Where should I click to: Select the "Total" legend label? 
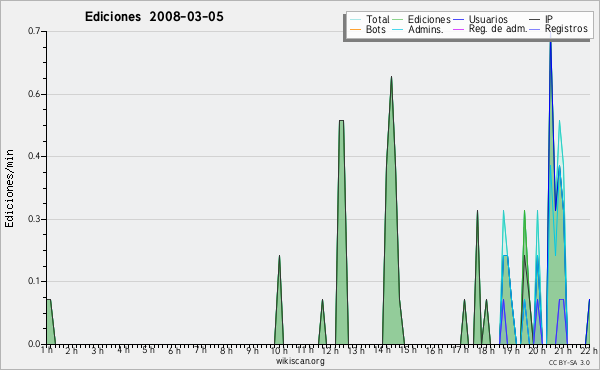378,19
